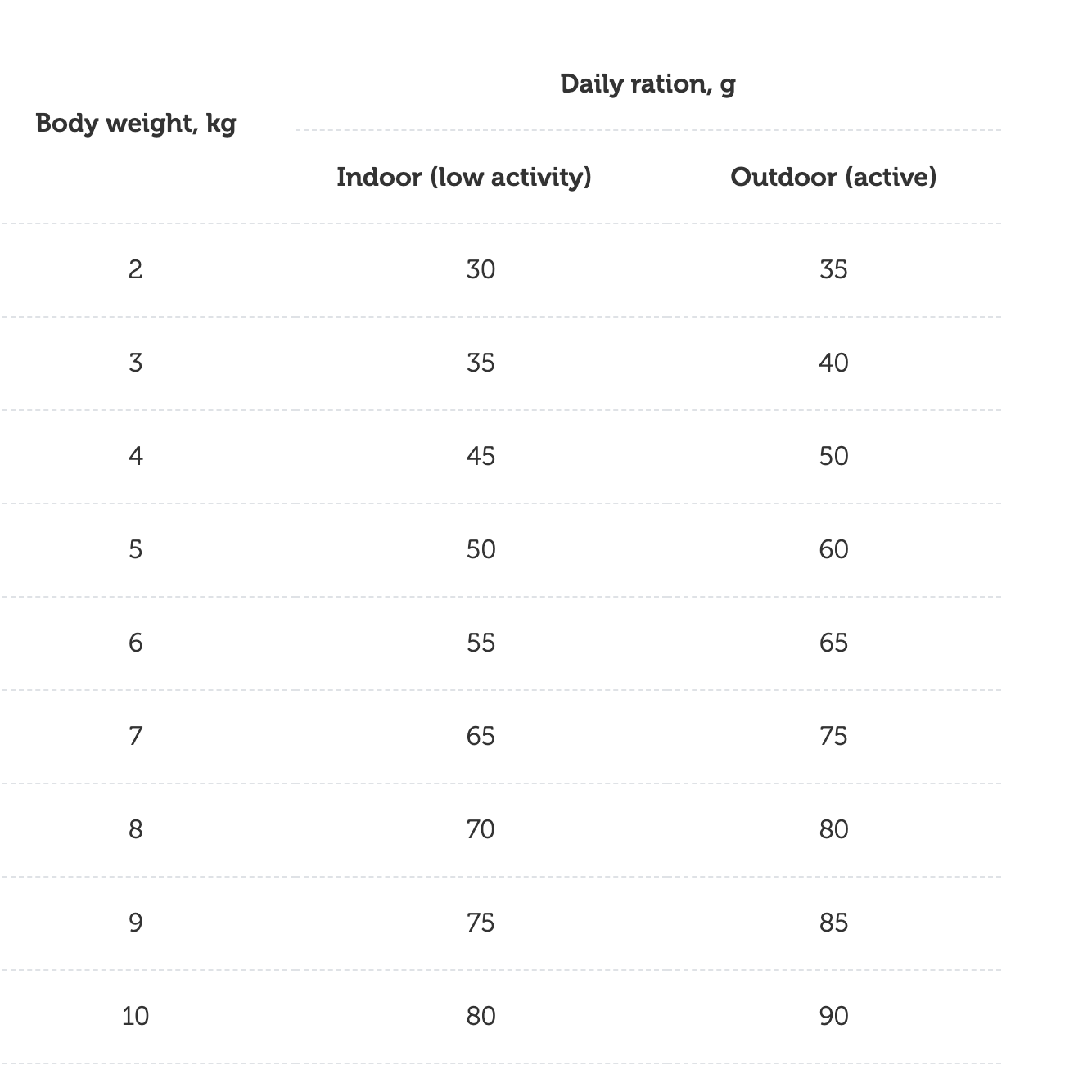
Task: Select the indoor ration value 45
Action: tap(481, 456)
